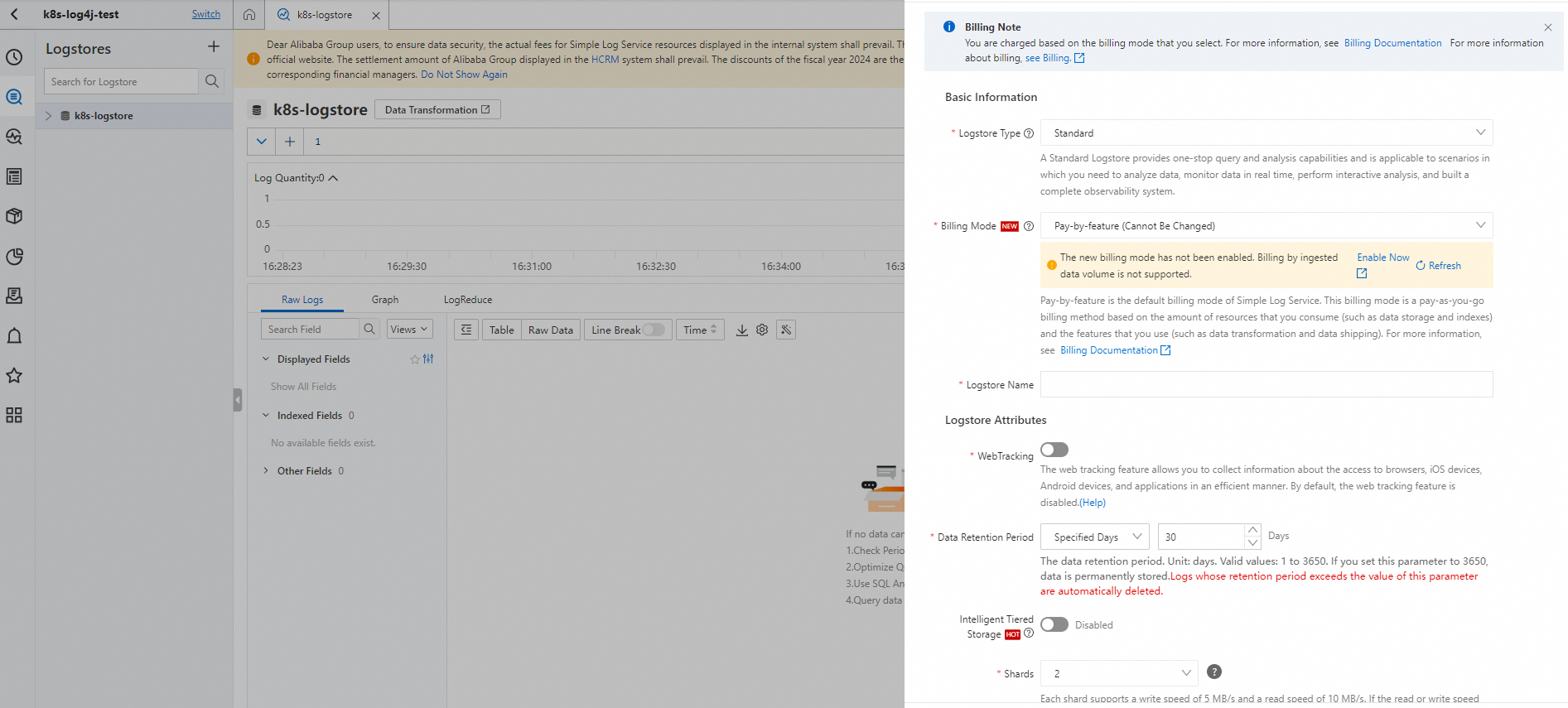Image resolution: width=1568 pixels, height=708 pixels.
Task: Open the grid apps icon in sidebar
Action: pos(14,415)
